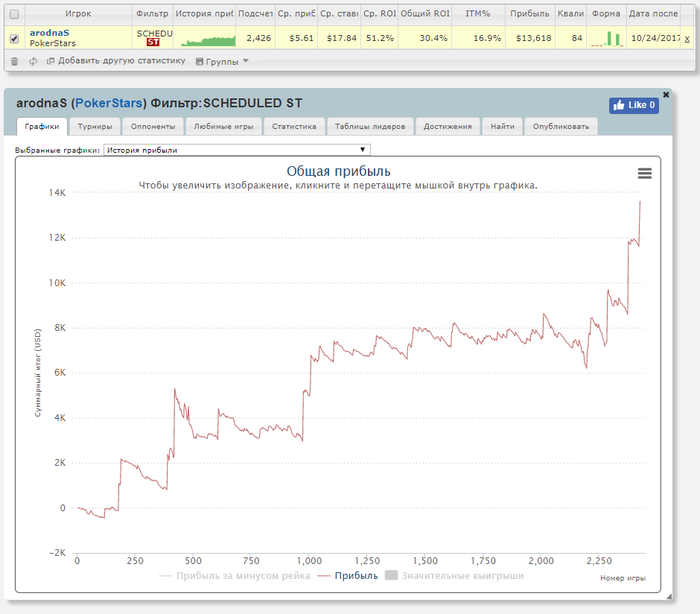
Task: Select the Графики tab
Action: click(x=42, y=126)
